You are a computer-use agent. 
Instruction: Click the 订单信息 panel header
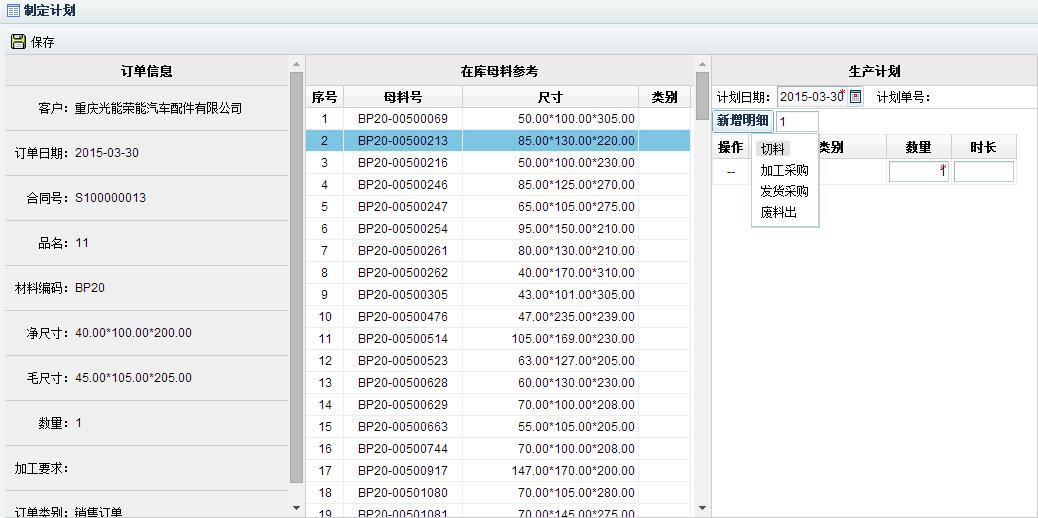pos(147,72)
